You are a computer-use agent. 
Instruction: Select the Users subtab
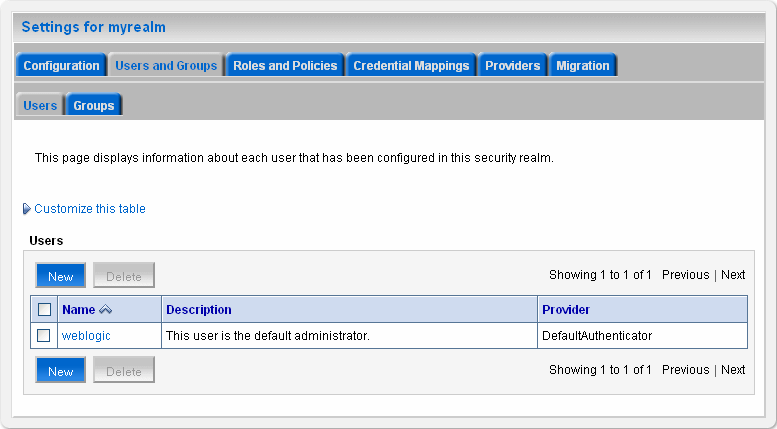(40, 105)
